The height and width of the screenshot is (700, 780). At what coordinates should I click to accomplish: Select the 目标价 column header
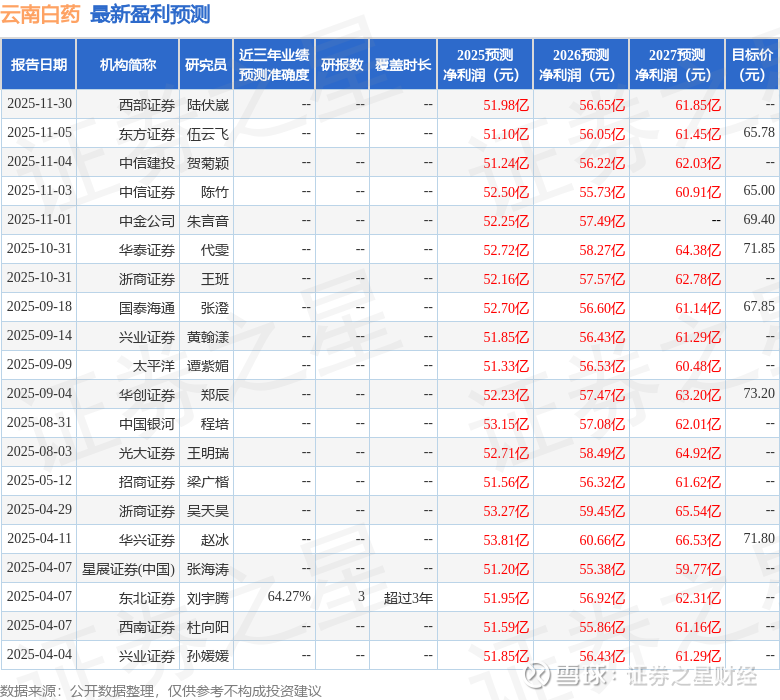click(x=753, y=65)
